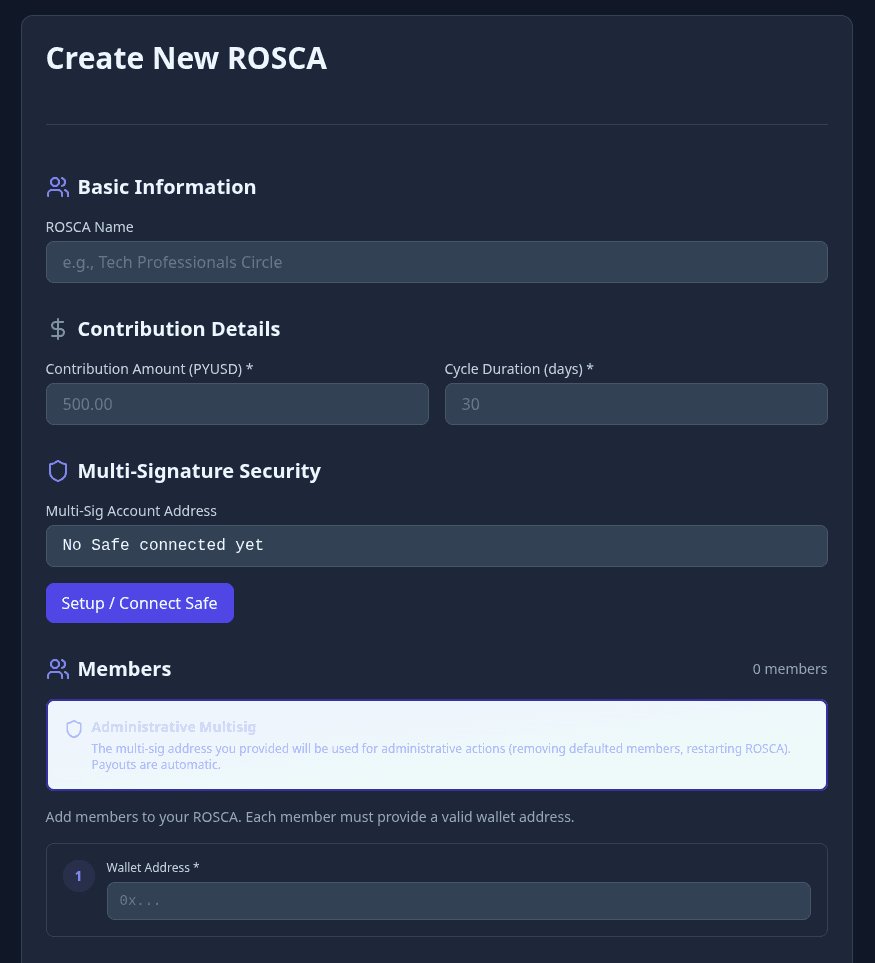Click the Members section heading text
The height and width of the screenshot is (963, 875).
tap(124, 668)
